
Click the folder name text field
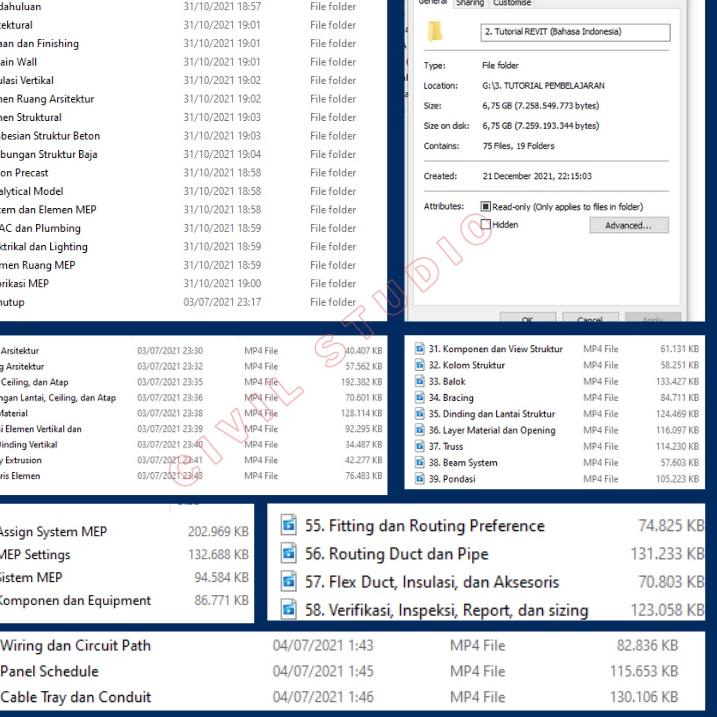pos(574,32)
